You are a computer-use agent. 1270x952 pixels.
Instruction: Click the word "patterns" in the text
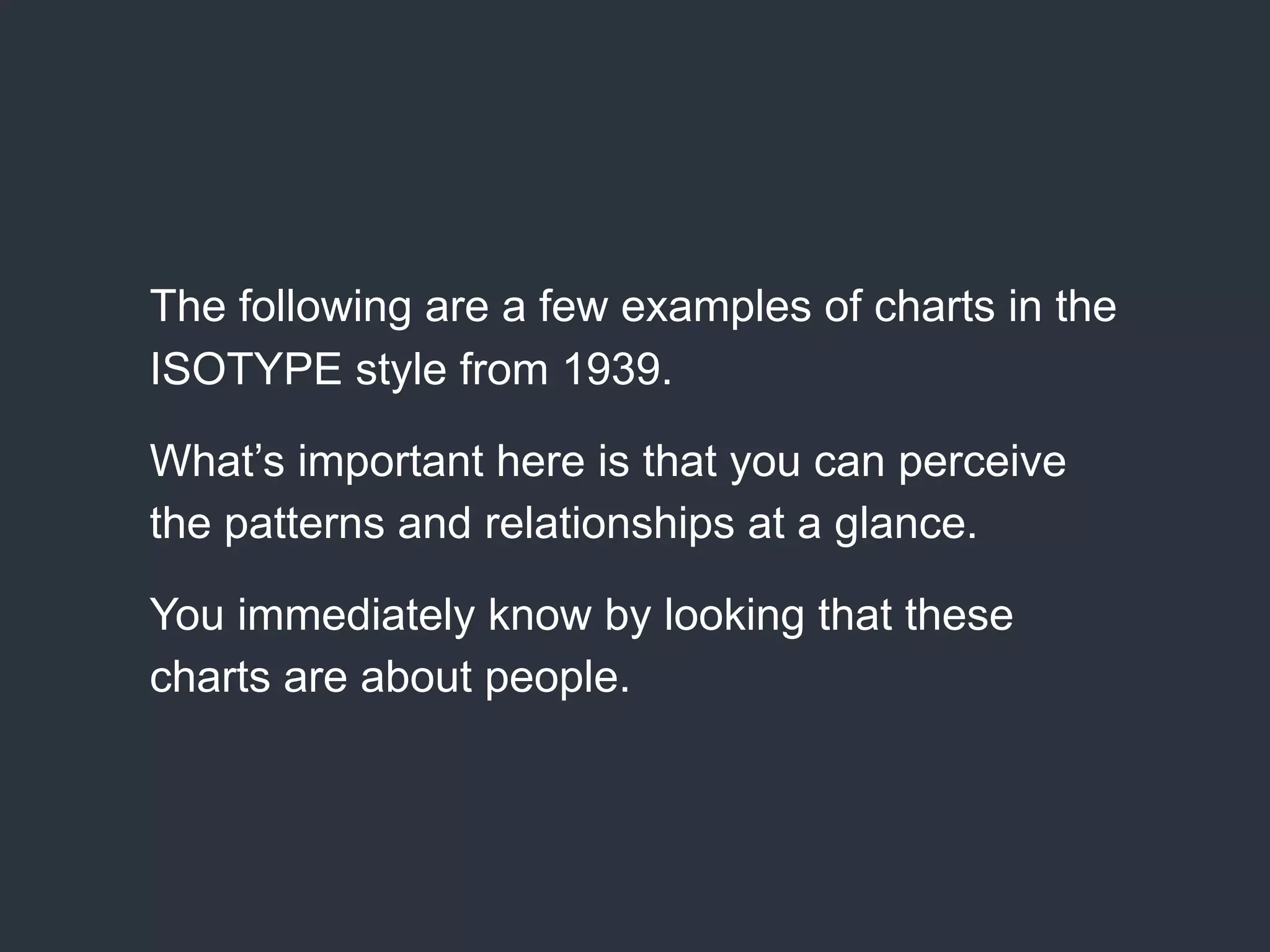(304, 524)
